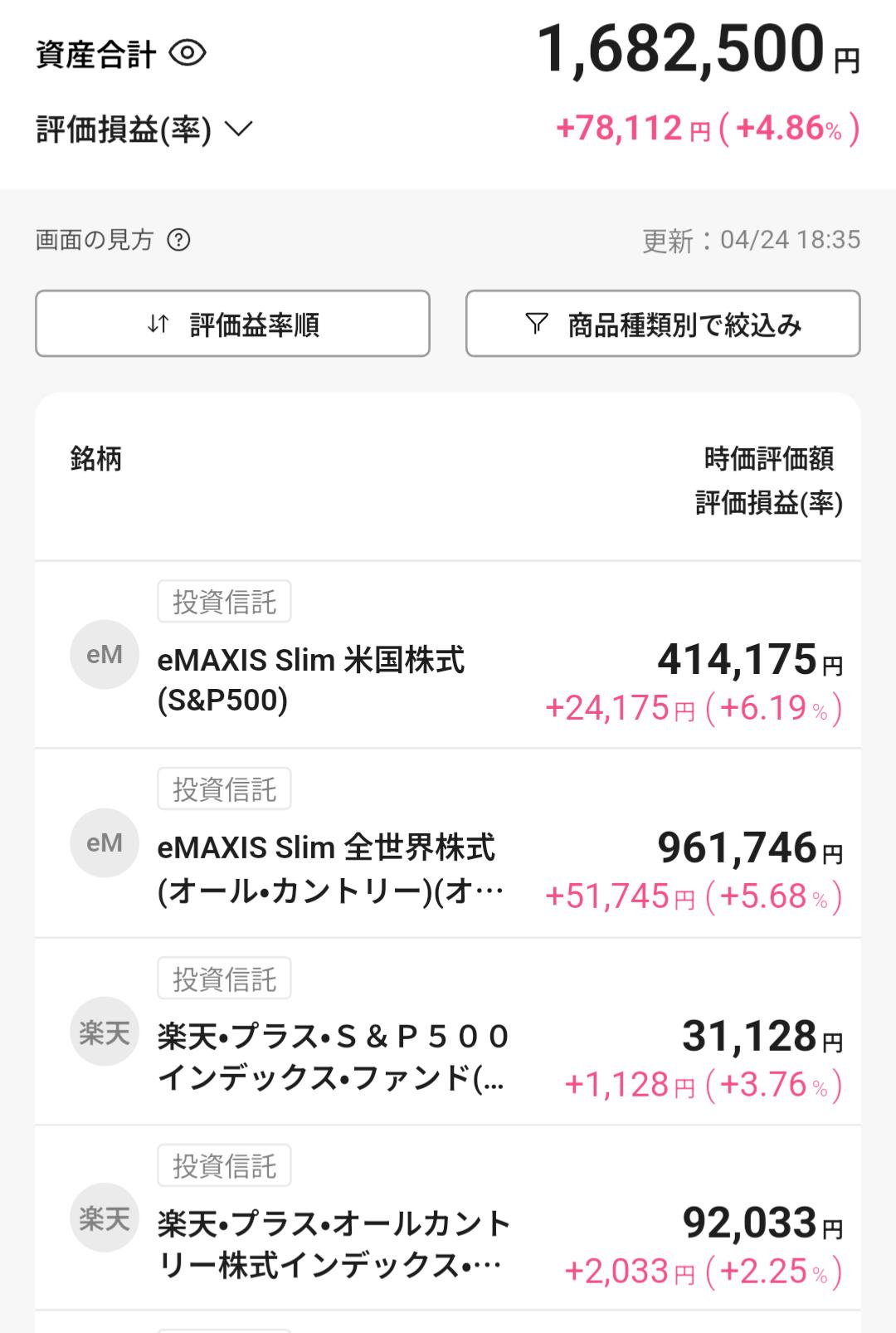Screen dimensions: 896x1333
Task: Click sort arrows icon in 評価益率順
Action: (x=158, y=325)
